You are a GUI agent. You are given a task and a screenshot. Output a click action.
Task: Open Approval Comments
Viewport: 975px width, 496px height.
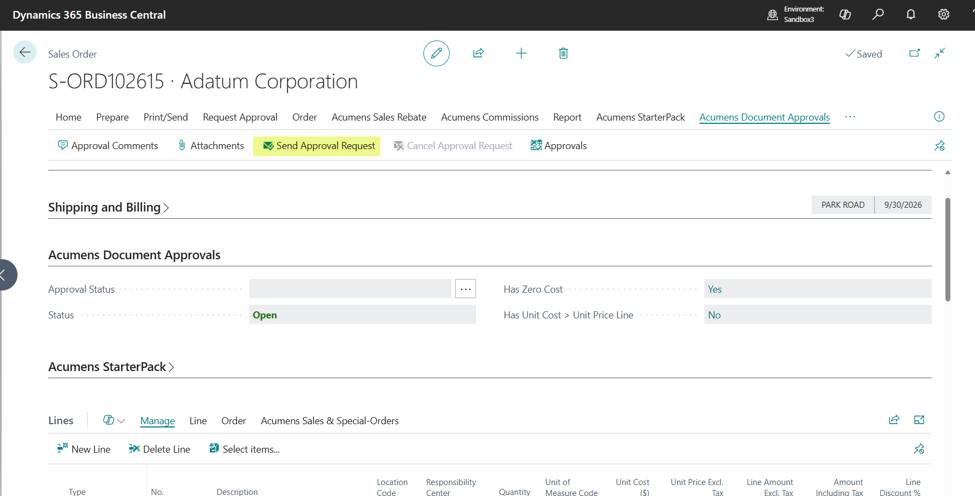coord(108,146)
